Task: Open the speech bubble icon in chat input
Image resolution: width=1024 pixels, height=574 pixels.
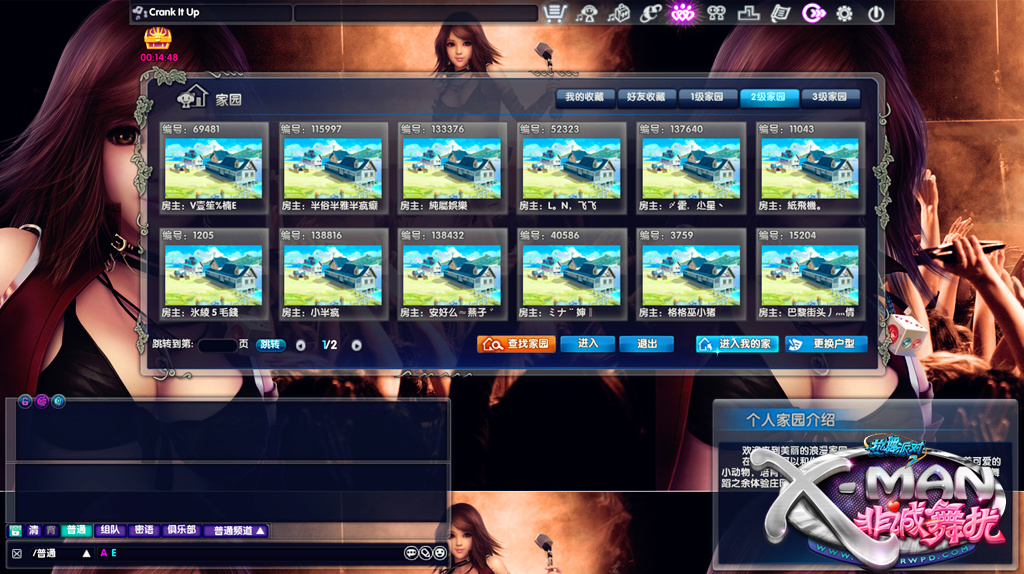Action: tap(411, 553)
